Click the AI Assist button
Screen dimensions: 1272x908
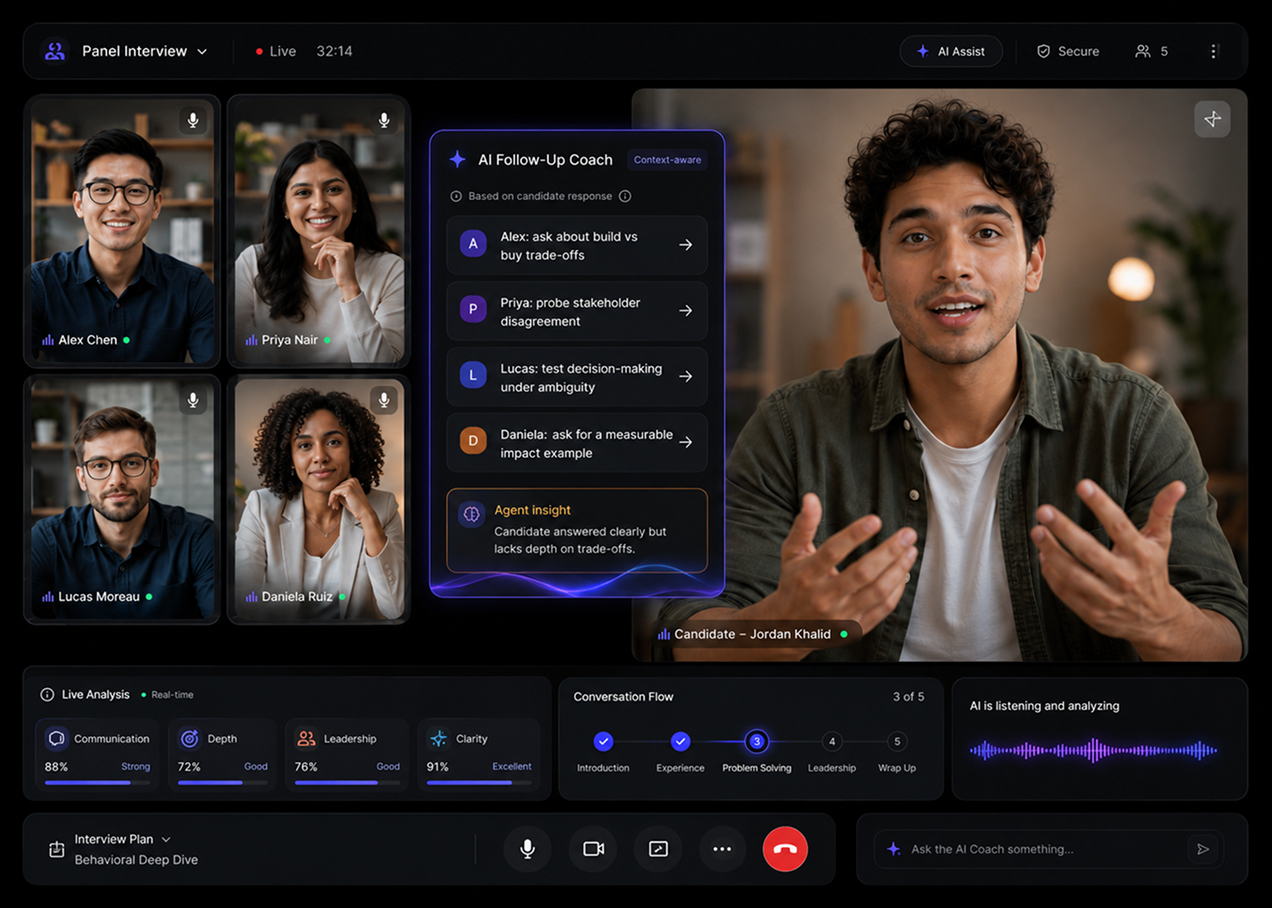tap(951, 51)
